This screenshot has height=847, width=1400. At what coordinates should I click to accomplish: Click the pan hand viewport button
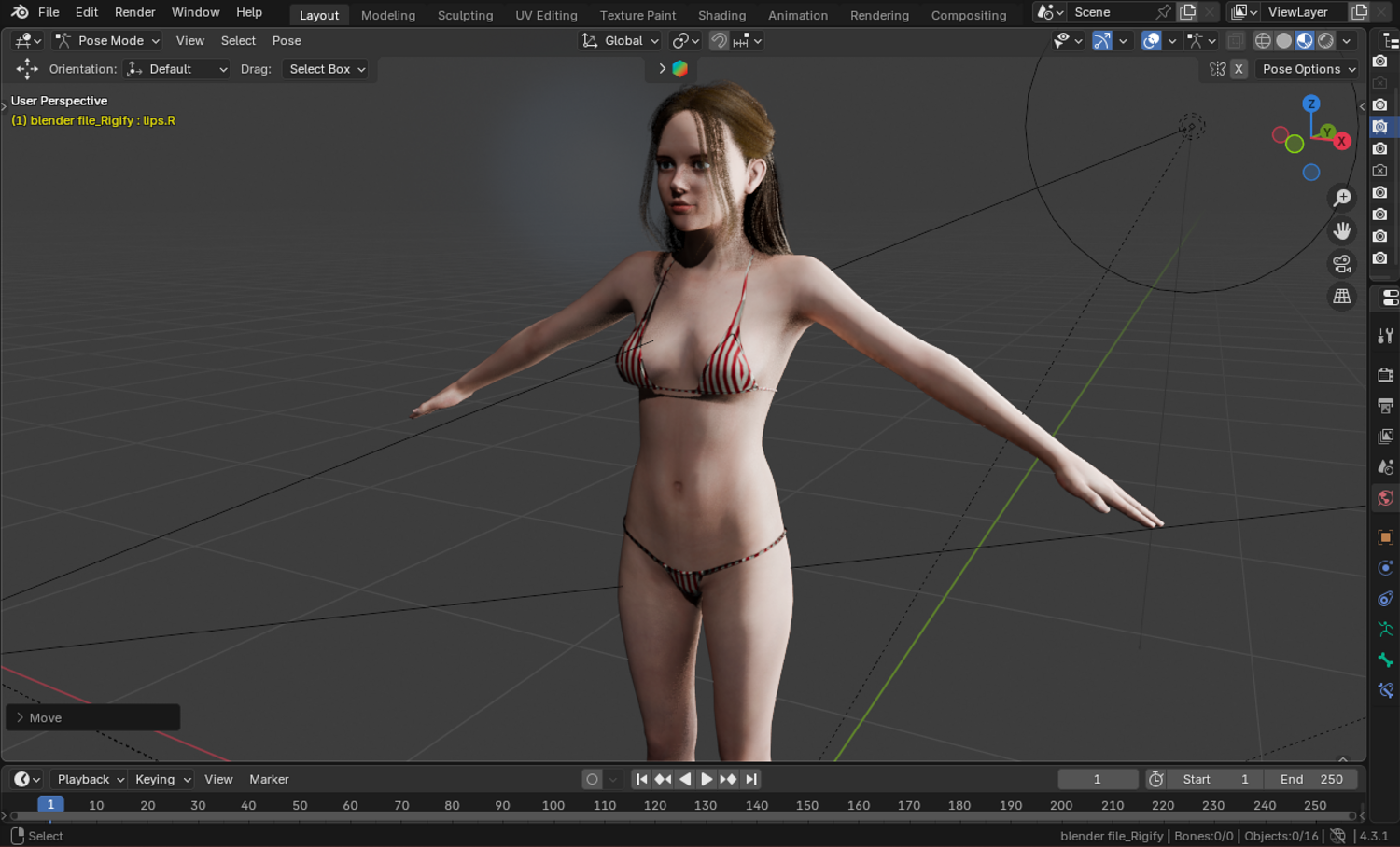pos(1342,230)
